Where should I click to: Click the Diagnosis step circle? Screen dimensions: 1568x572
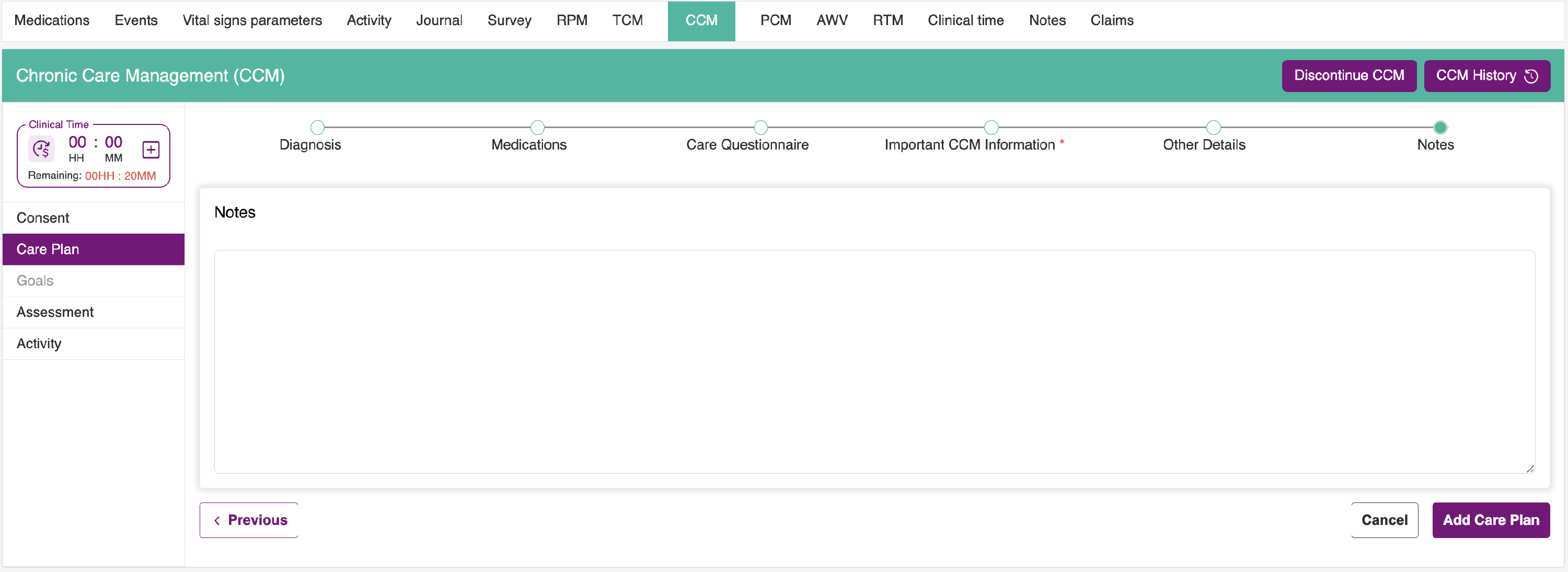(317, 127)
